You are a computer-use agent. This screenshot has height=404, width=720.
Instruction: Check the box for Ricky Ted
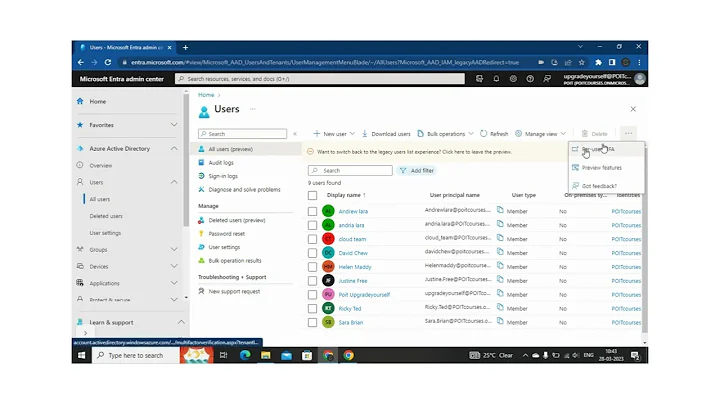pyautogui.click(x=312, y=309)
